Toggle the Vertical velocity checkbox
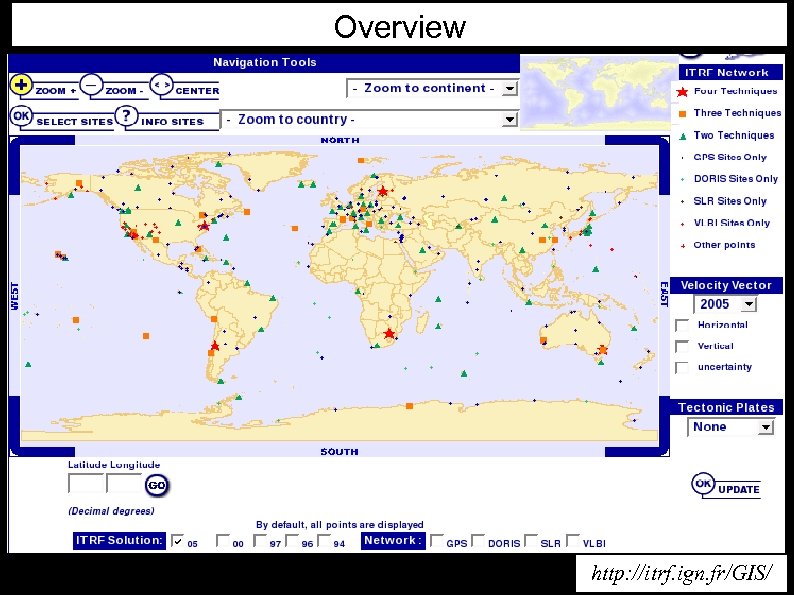This screenshot has height=595, width=794. tap(682, 346)
